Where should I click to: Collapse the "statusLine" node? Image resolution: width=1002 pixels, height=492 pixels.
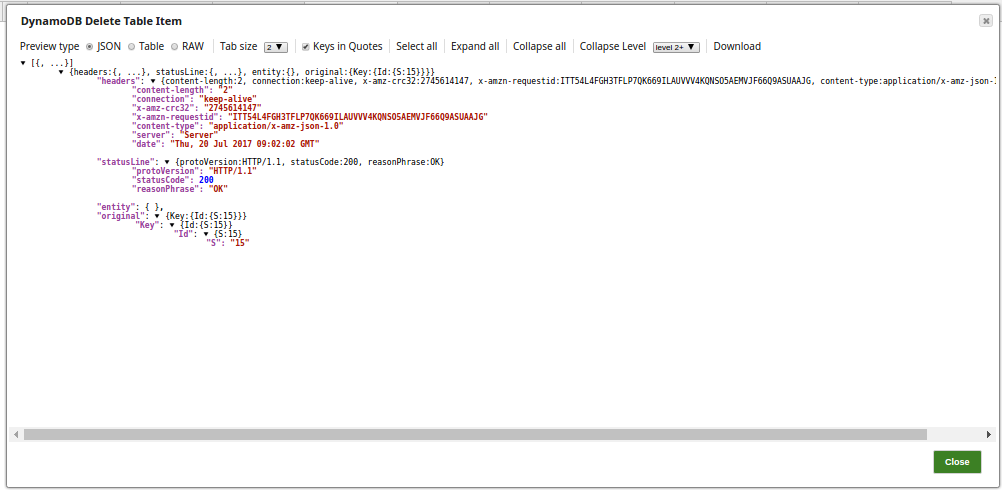pos(167,162)
